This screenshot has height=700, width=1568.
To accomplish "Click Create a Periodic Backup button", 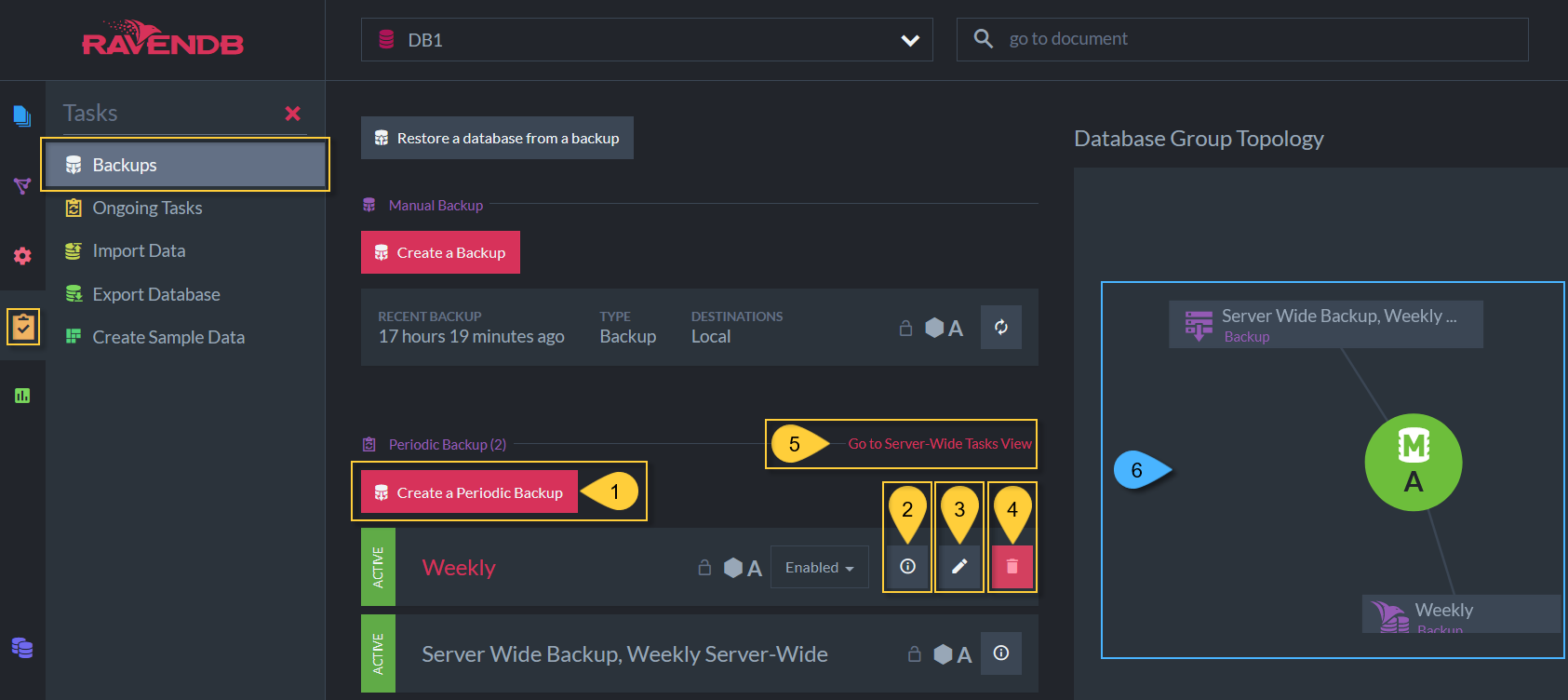I will click(x=469, y=492).
